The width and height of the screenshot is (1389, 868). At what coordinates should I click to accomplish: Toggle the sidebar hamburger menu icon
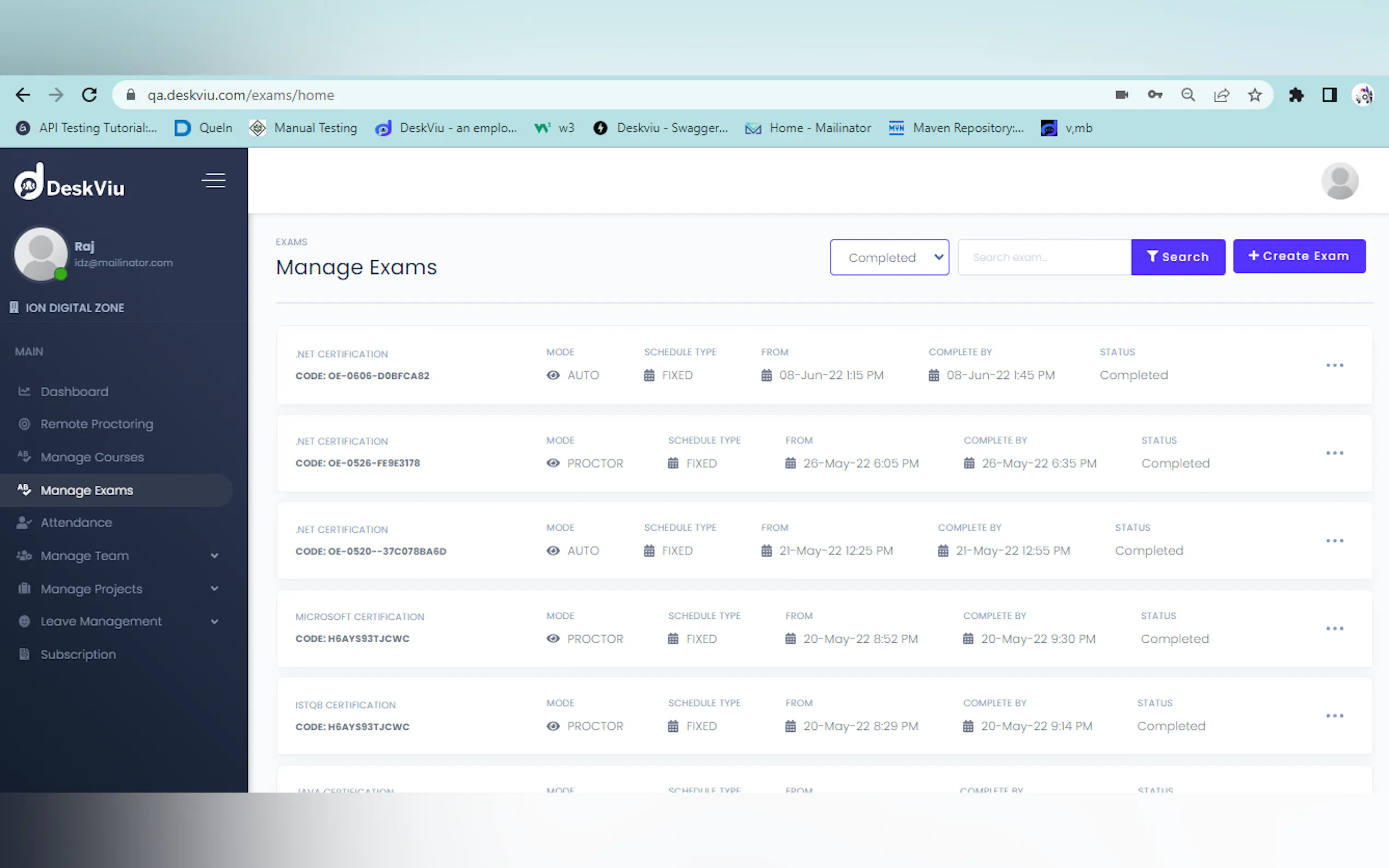pos(213,181)
